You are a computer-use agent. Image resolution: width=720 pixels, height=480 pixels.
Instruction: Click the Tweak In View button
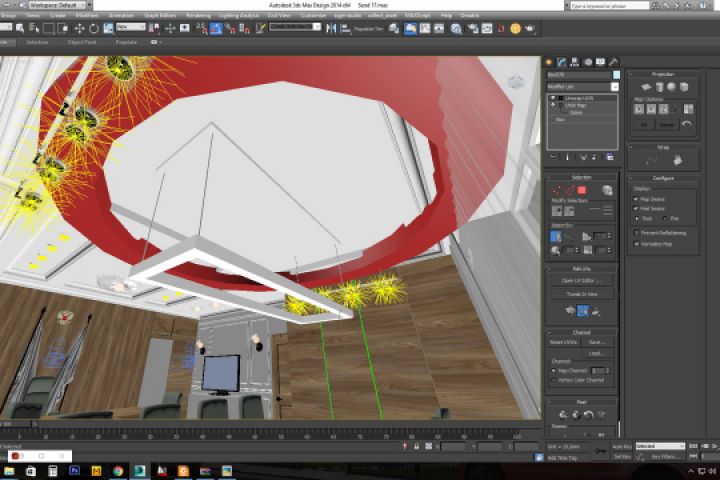pyautogui.click(x=582, y=294)
